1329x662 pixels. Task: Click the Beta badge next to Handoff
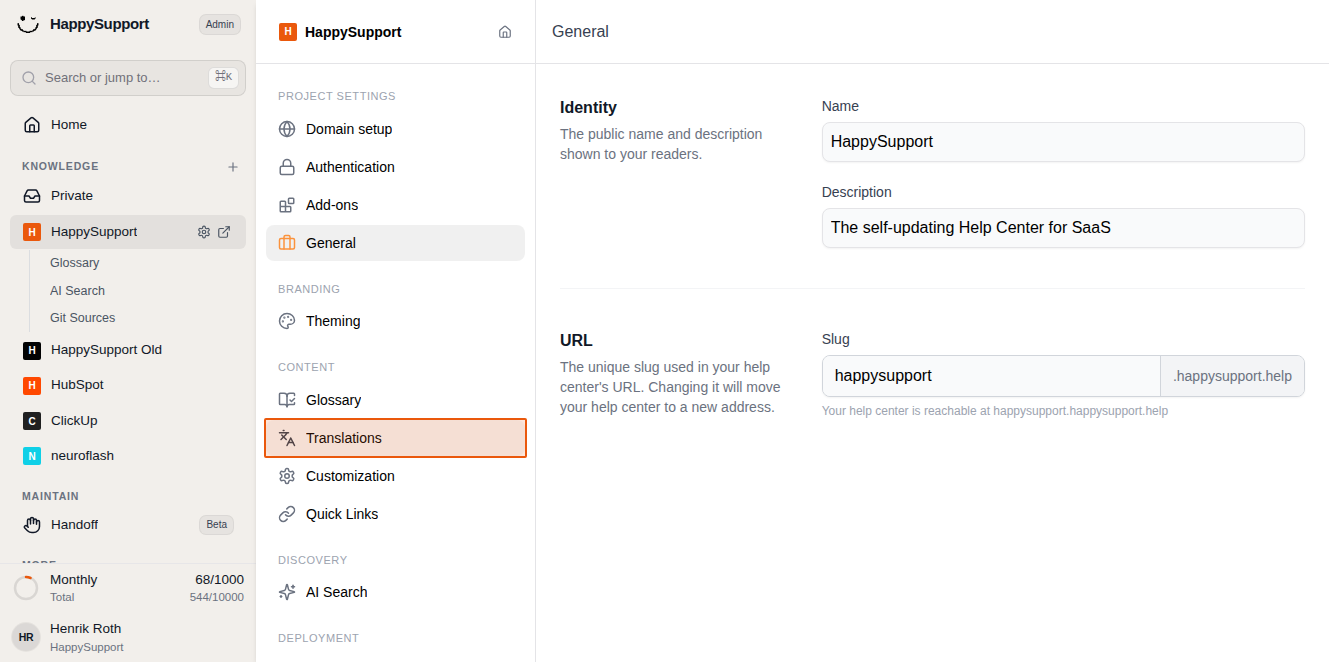point(217,525)
